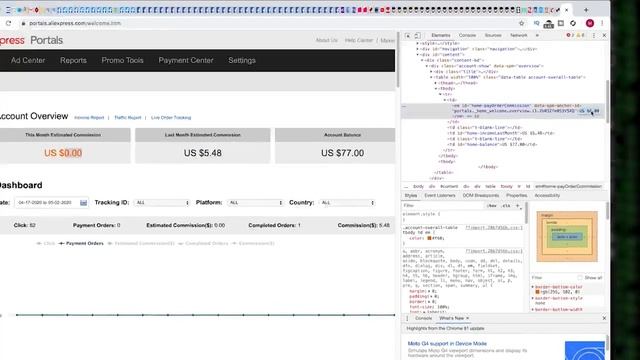Reload the page with the refresh icon

tap(8, 23)
